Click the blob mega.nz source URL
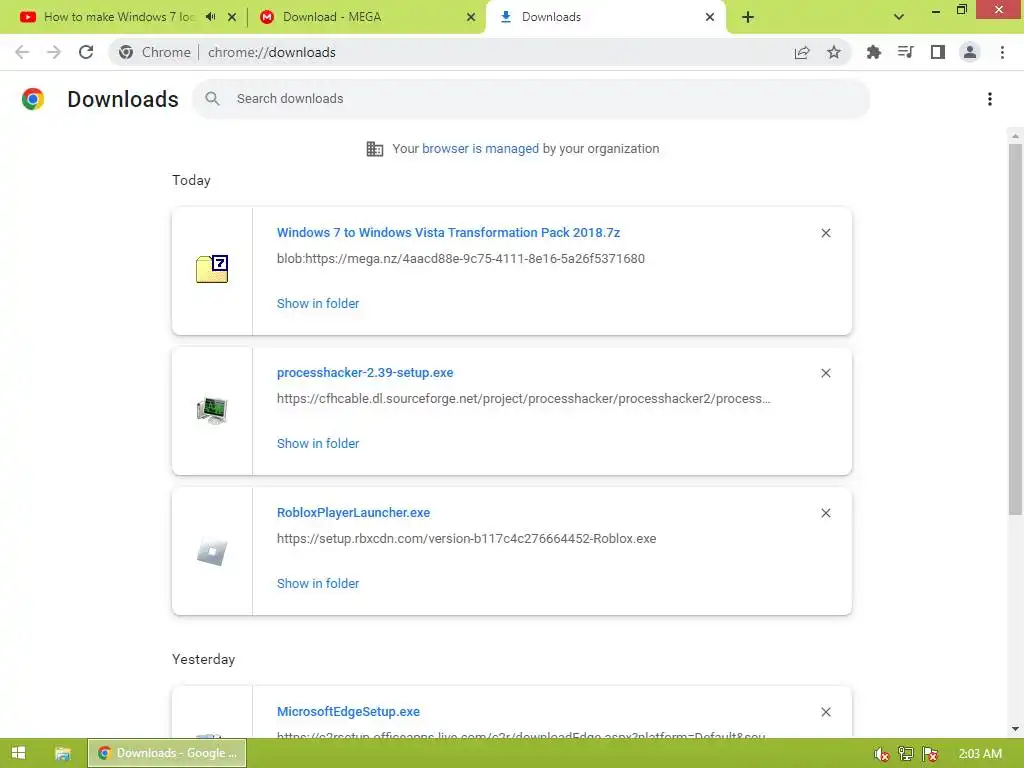Viewport: 1024px width, 768px height. 460,259
